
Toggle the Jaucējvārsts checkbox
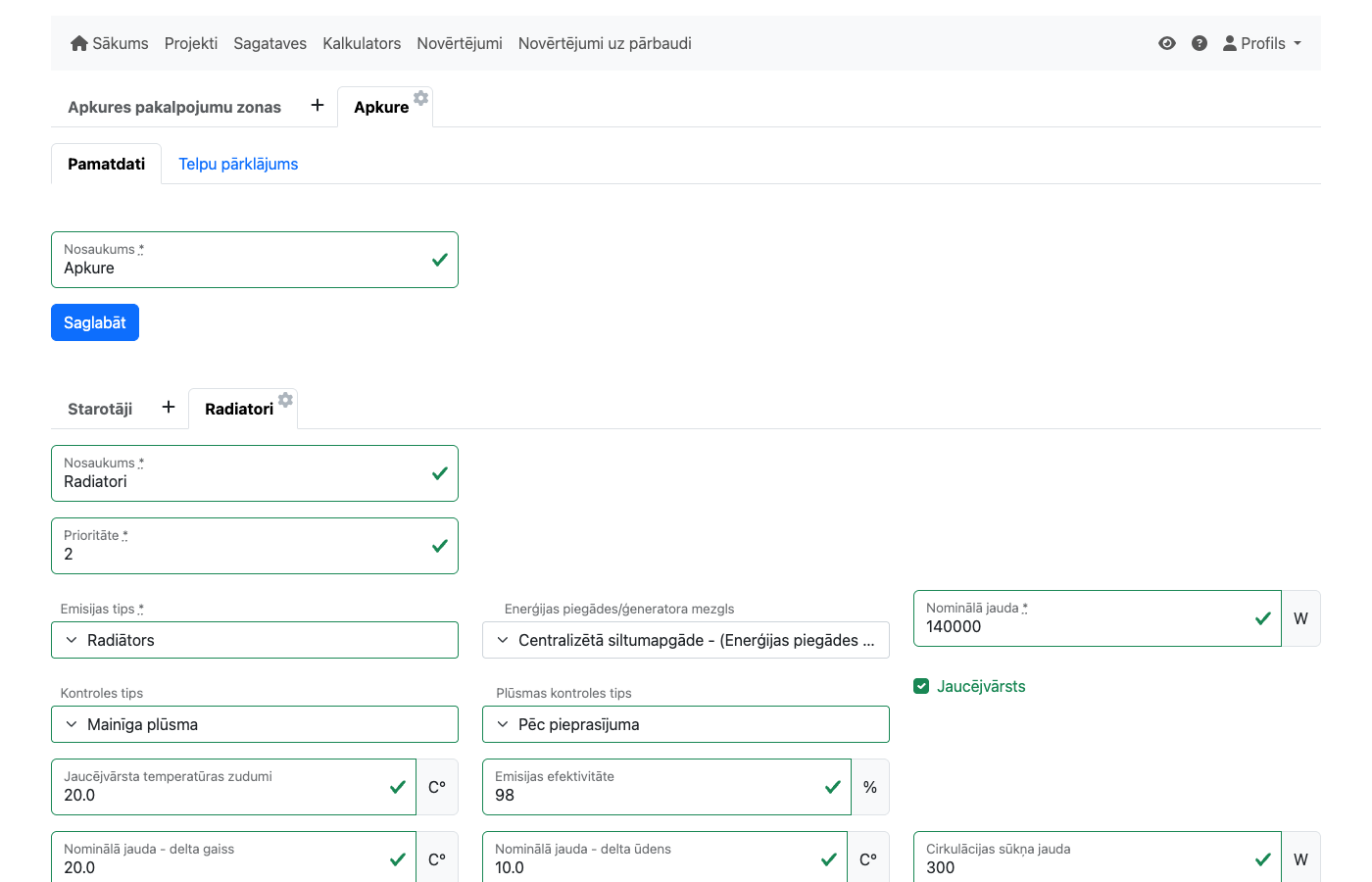click(921, 686)
